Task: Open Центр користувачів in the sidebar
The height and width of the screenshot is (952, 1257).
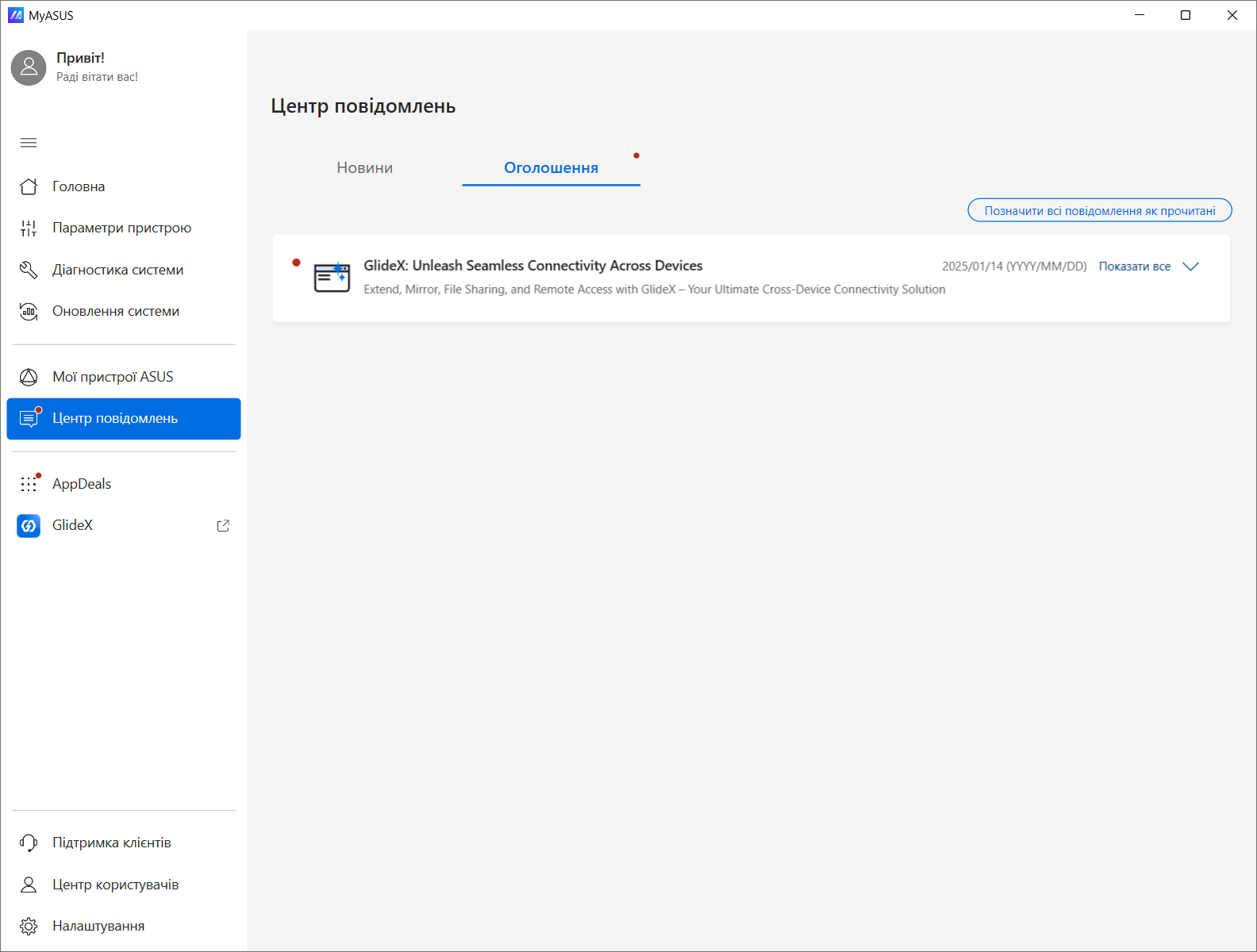Action: pos(115,885)
